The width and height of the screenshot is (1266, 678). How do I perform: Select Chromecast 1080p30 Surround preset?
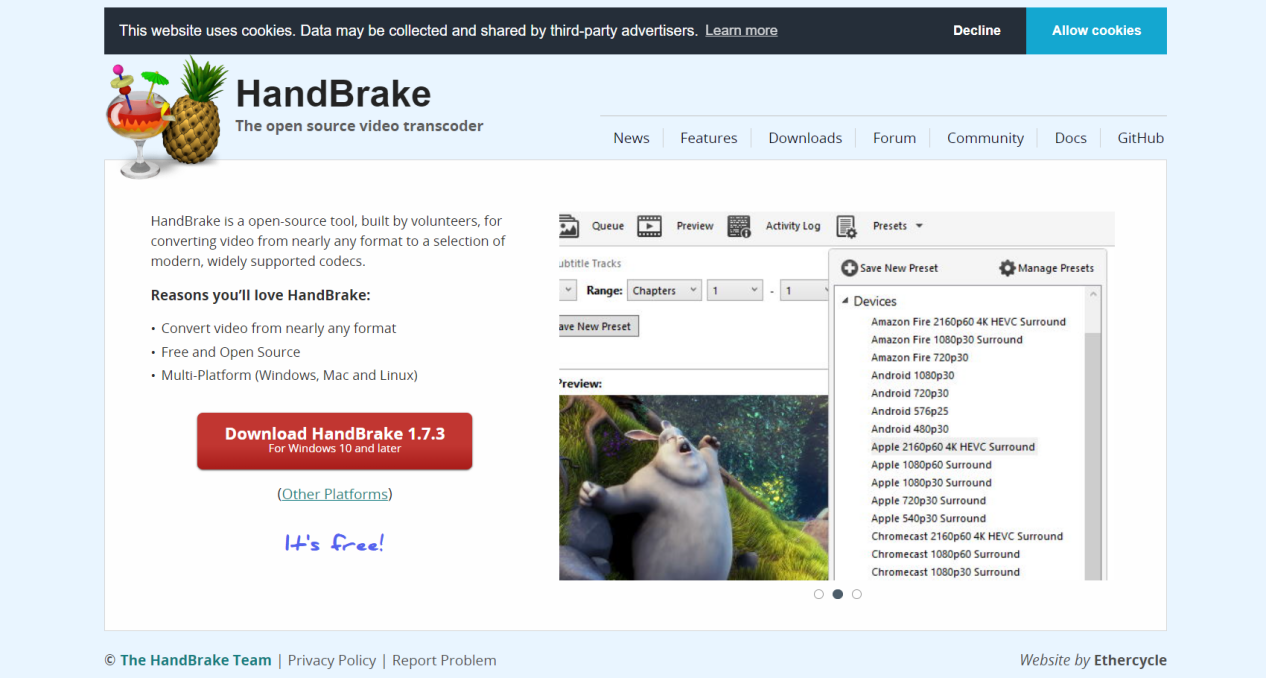(945, 573)
